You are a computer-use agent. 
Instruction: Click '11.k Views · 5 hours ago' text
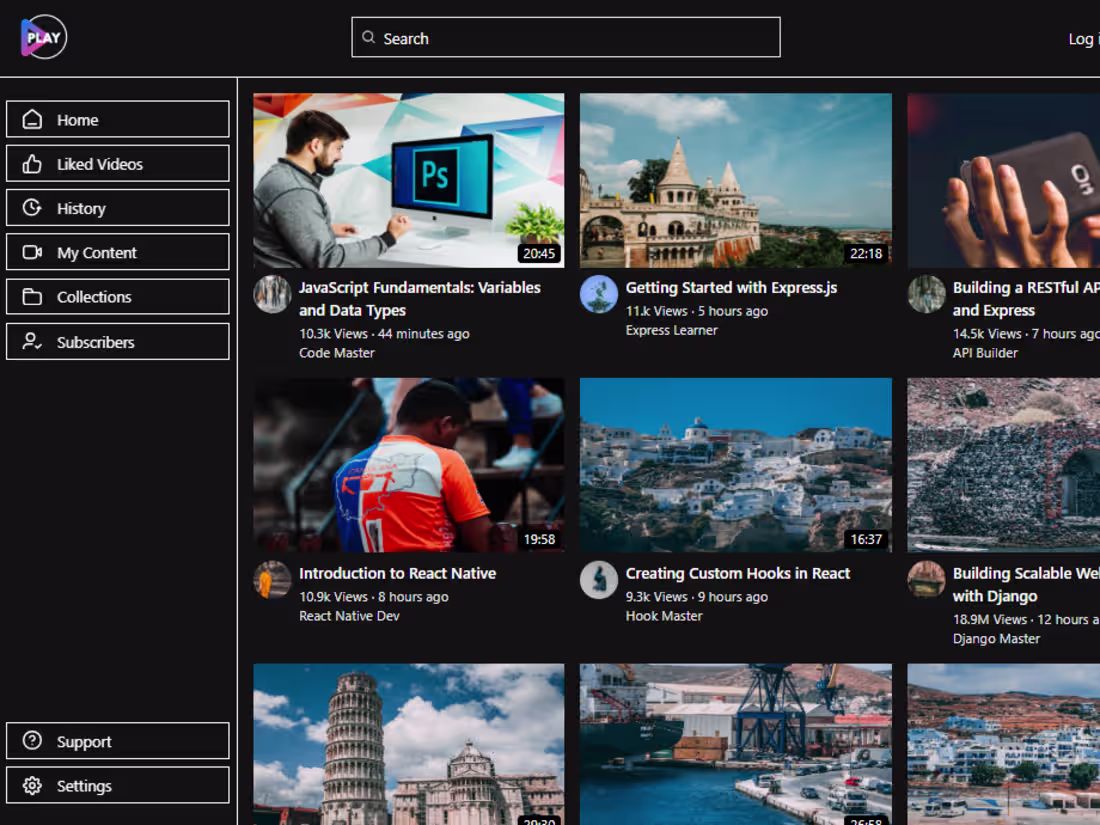point(697,311)
